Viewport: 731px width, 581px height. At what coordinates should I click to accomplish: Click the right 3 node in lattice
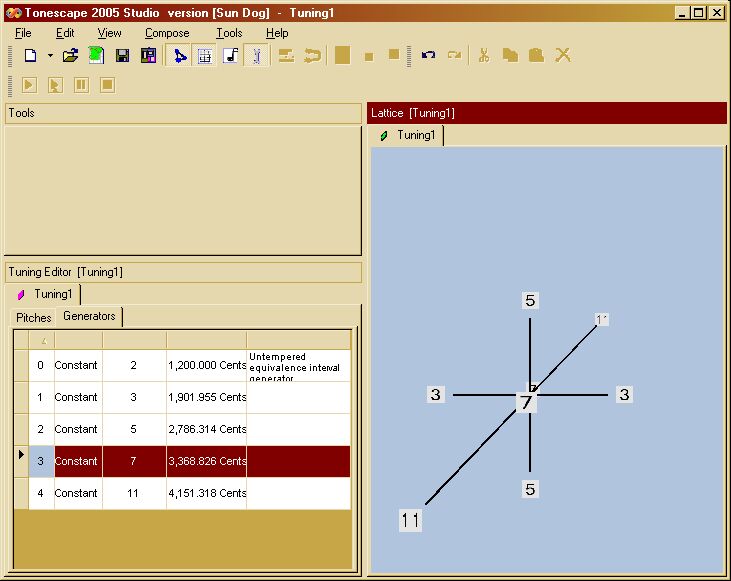click(624, 394)
